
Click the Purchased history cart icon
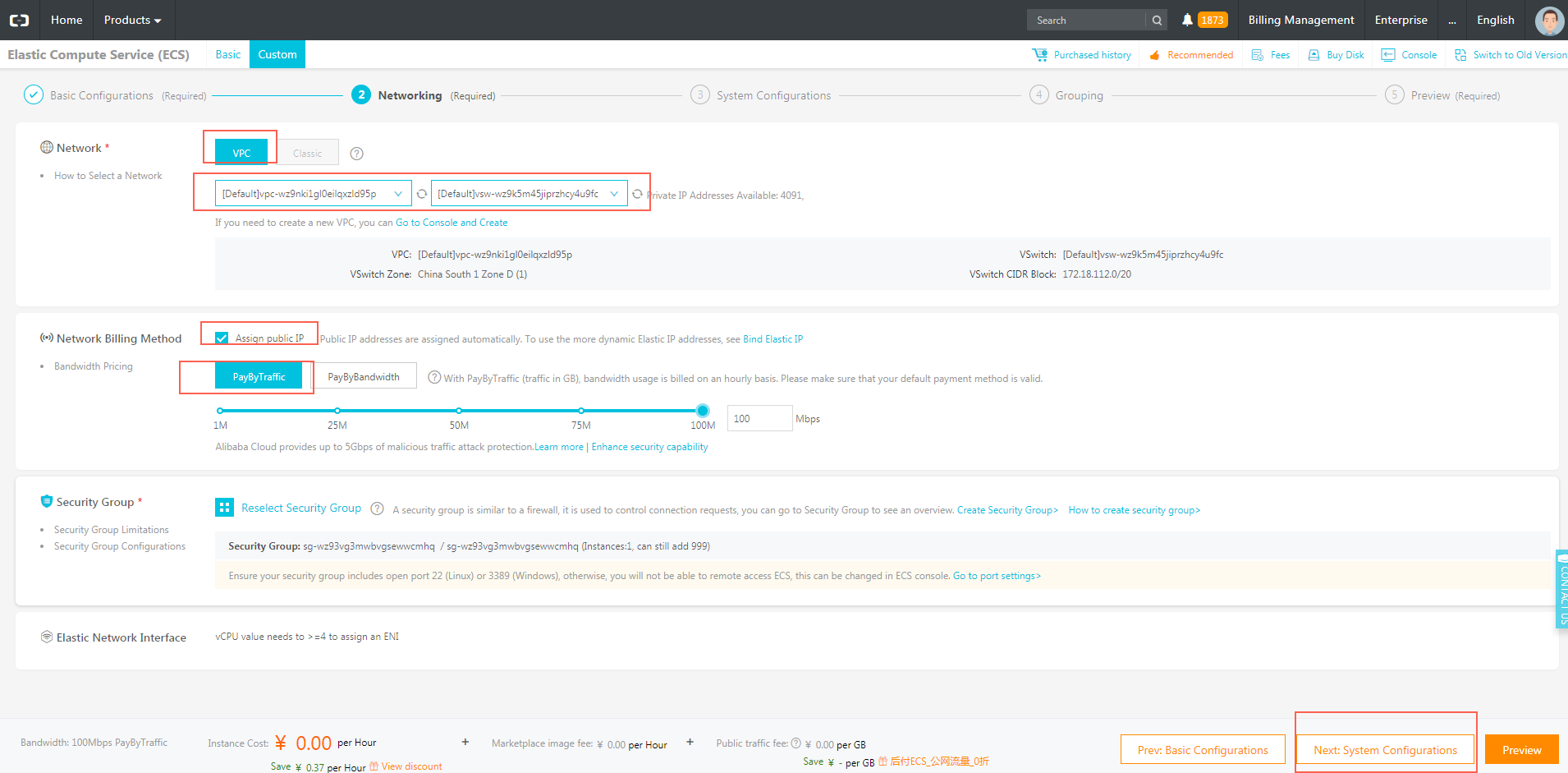pyautogui.click(x=1040, y=55)
